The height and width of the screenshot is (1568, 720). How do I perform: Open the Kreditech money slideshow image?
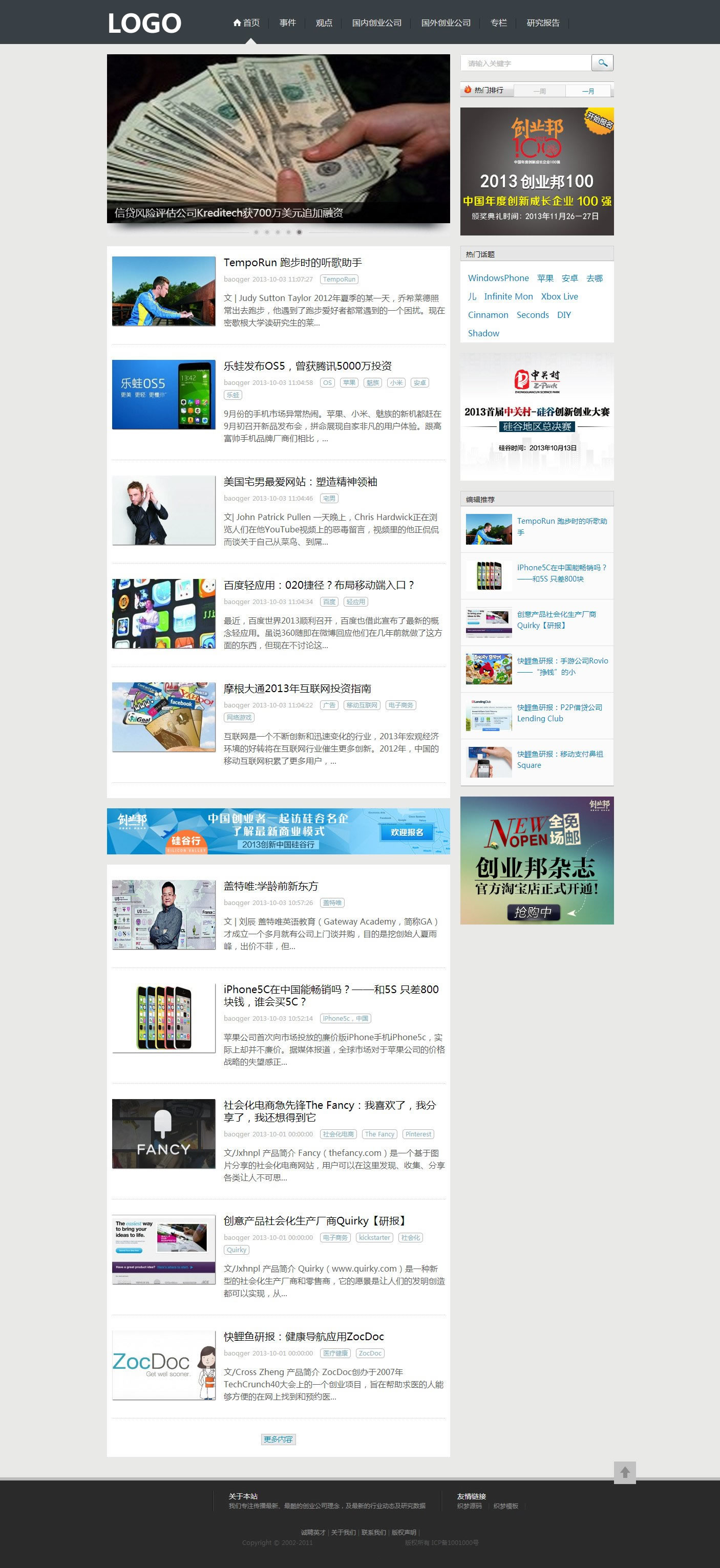pos(279,138)
